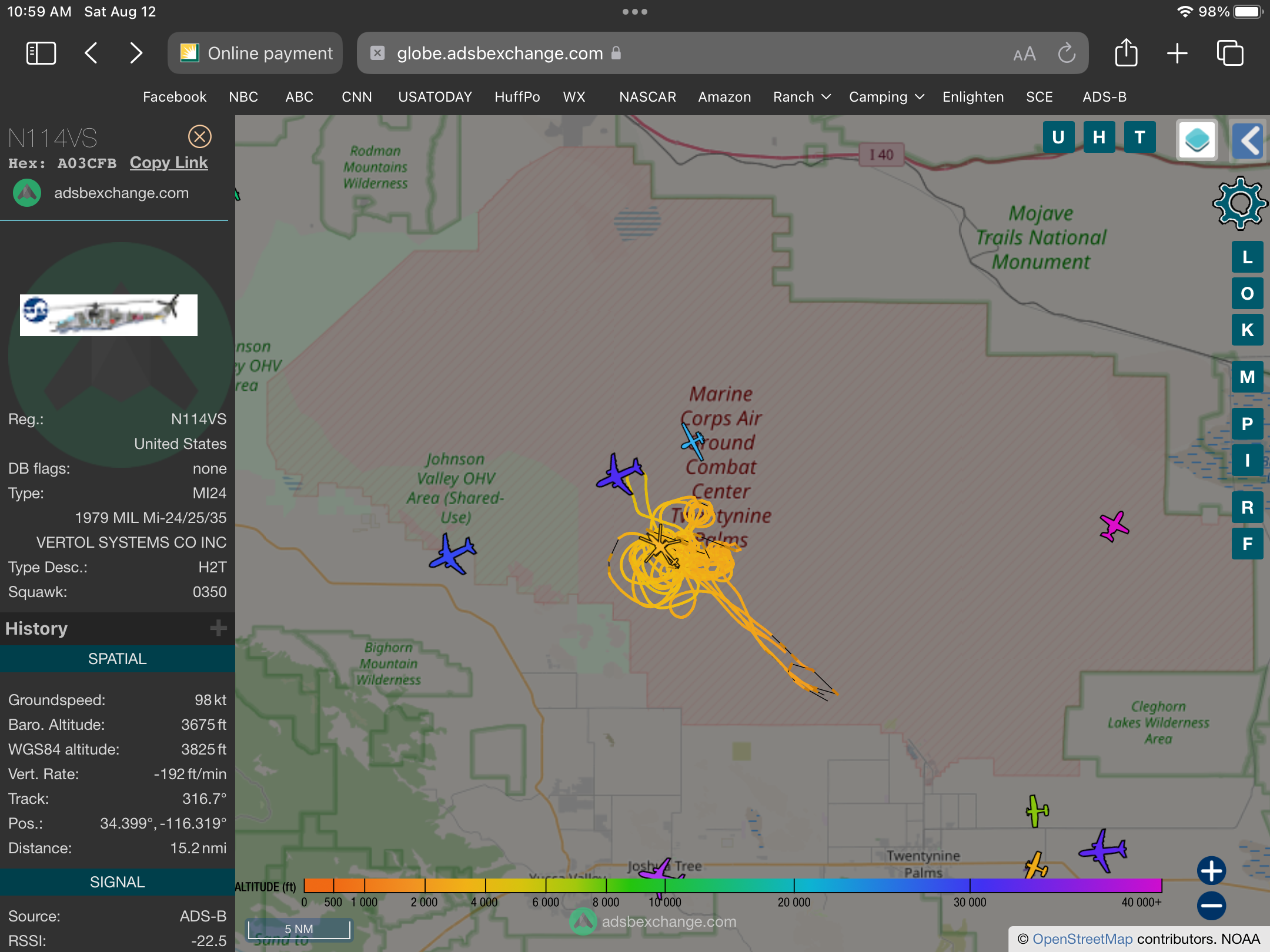Expand the Camping bookmarks folder
Image resolution: width=1270 pixels, height=952 pixels.
click(886, 97)
